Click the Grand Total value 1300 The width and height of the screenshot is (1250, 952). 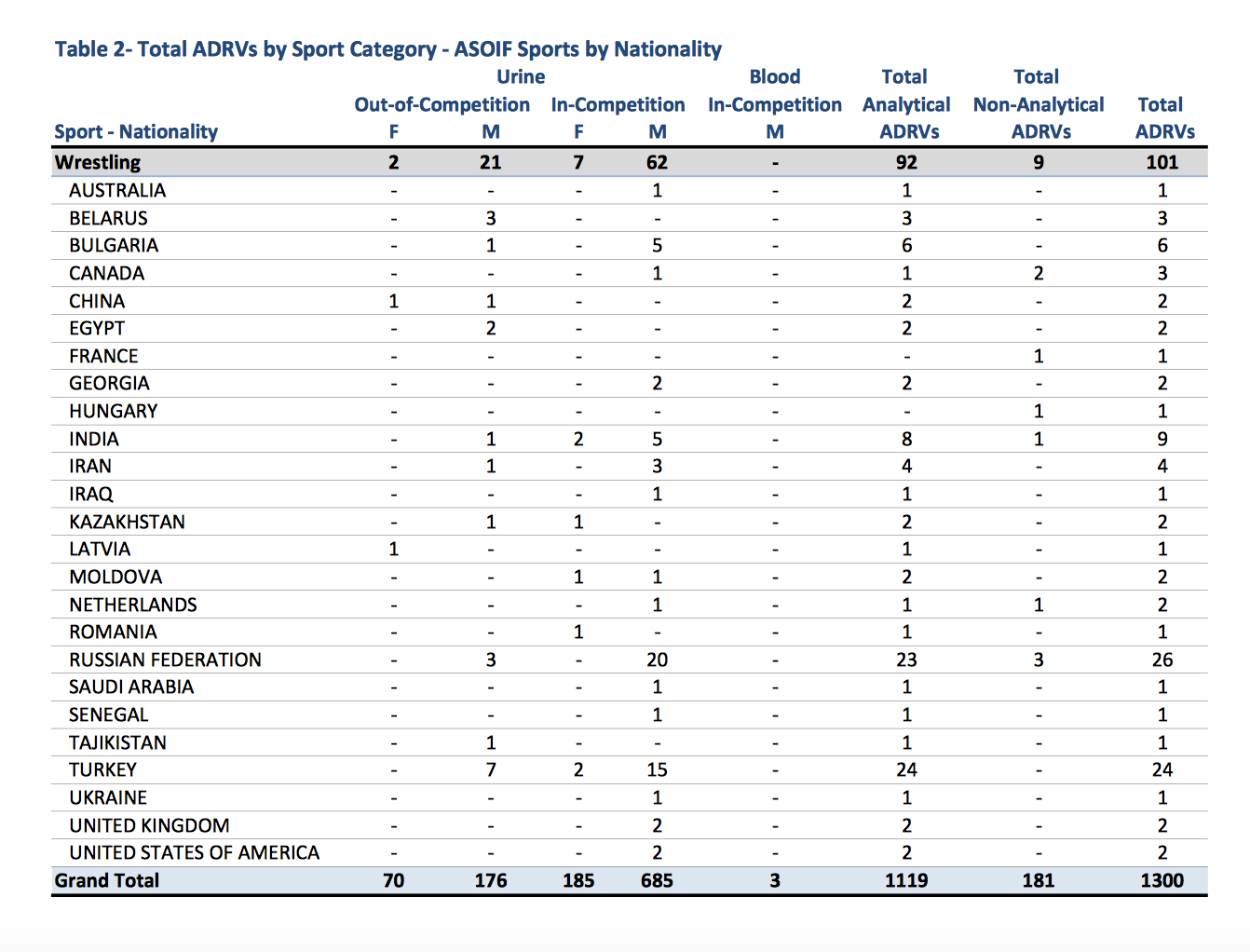coord(1162,881)
